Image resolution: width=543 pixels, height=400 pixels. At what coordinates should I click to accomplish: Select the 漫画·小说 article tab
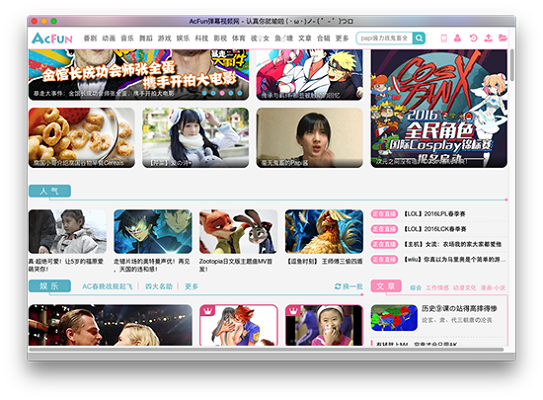point(493,288)
